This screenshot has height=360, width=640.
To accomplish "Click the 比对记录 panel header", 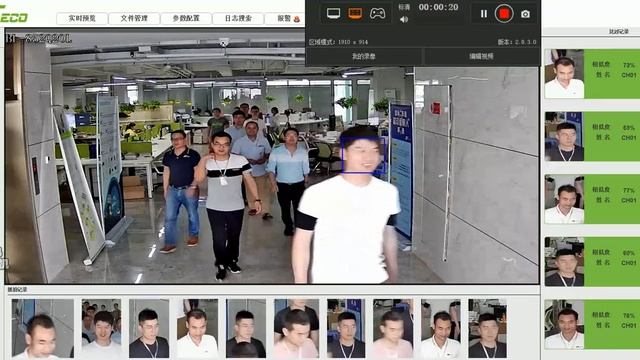I will click(x=618, y=31).
